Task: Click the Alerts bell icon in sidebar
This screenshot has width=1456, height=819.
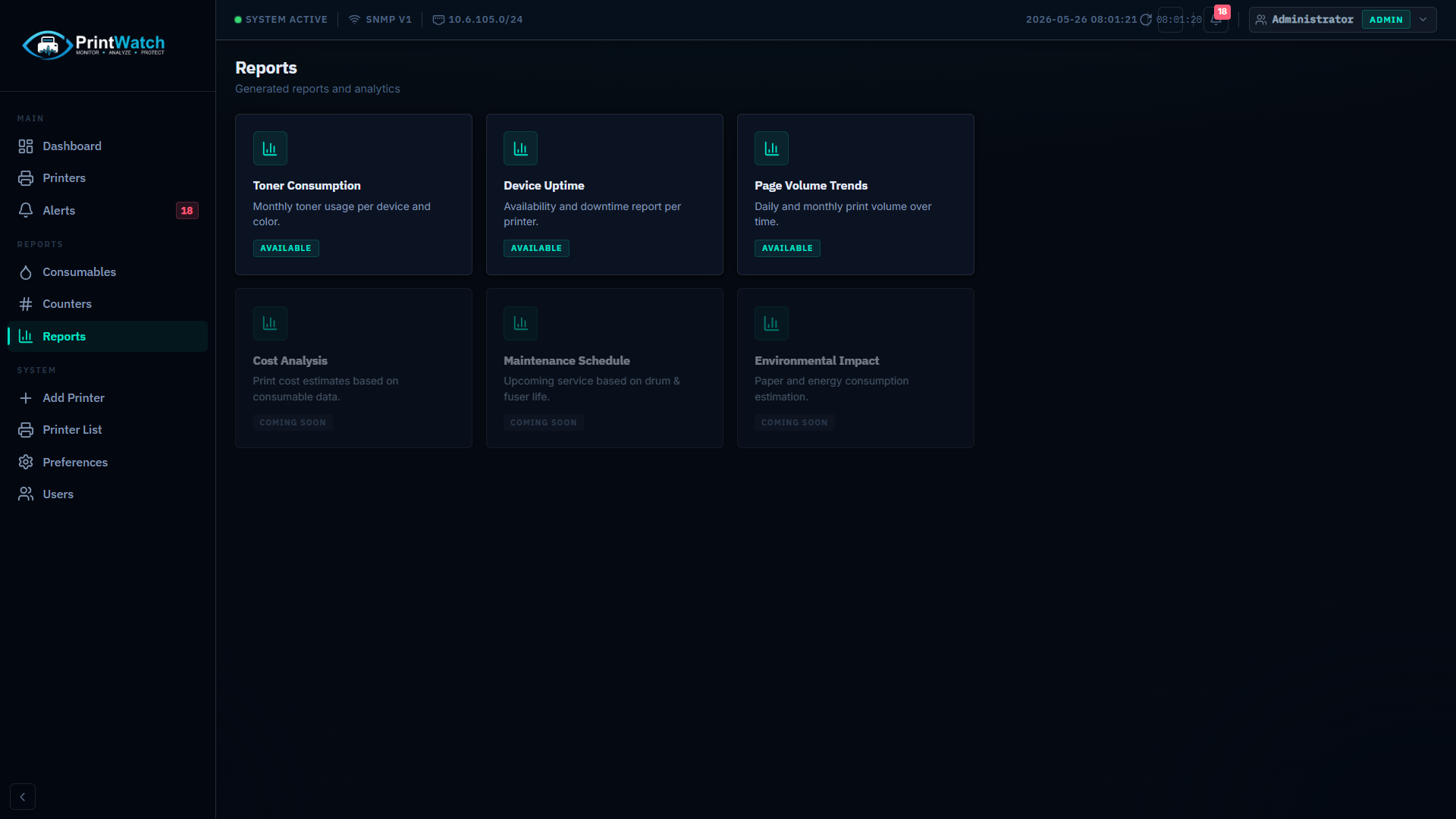Action: click(26, 211)
